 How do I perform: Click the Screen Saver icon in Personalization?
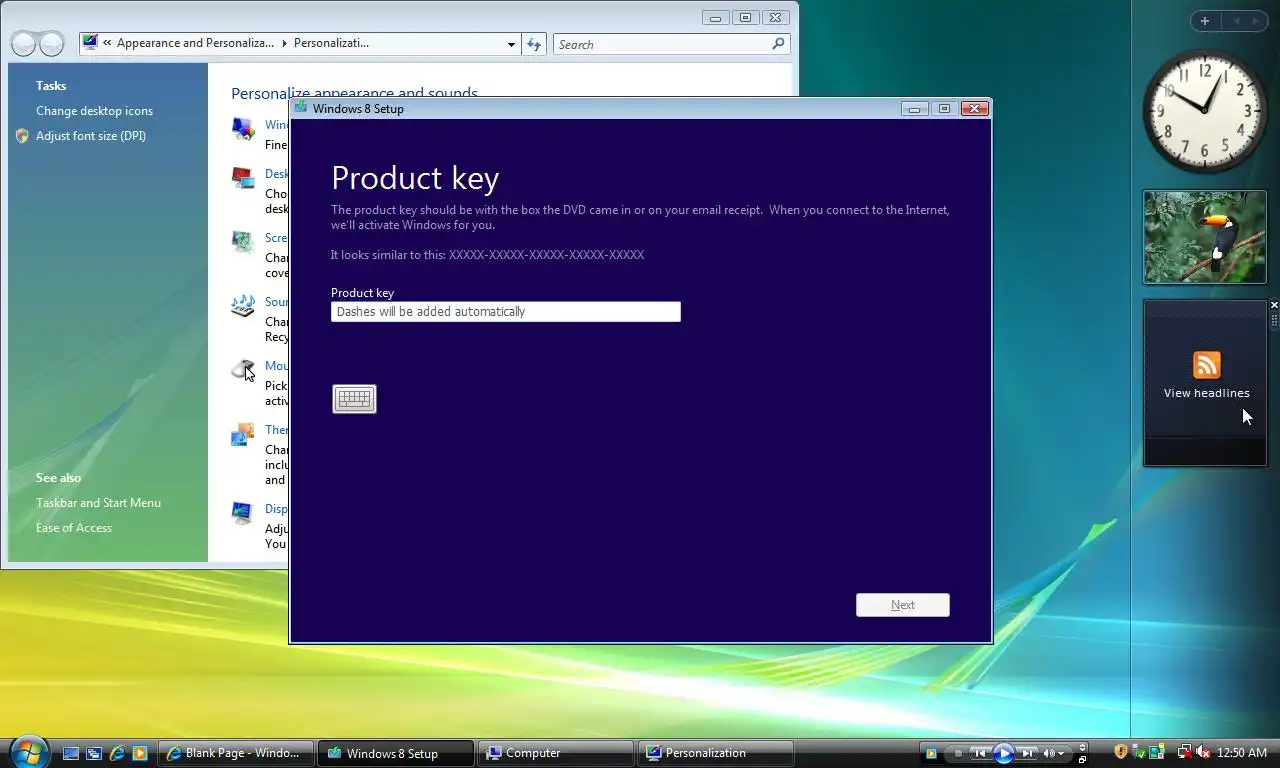(x=243, y=242)
